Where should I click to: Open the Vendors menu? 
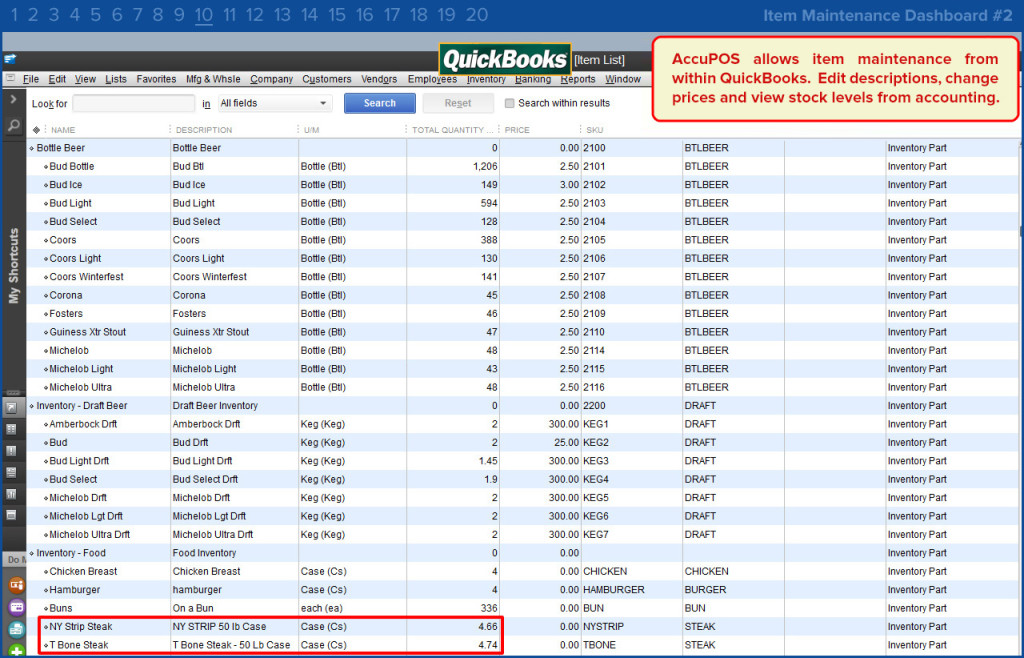tap(379, 79)
